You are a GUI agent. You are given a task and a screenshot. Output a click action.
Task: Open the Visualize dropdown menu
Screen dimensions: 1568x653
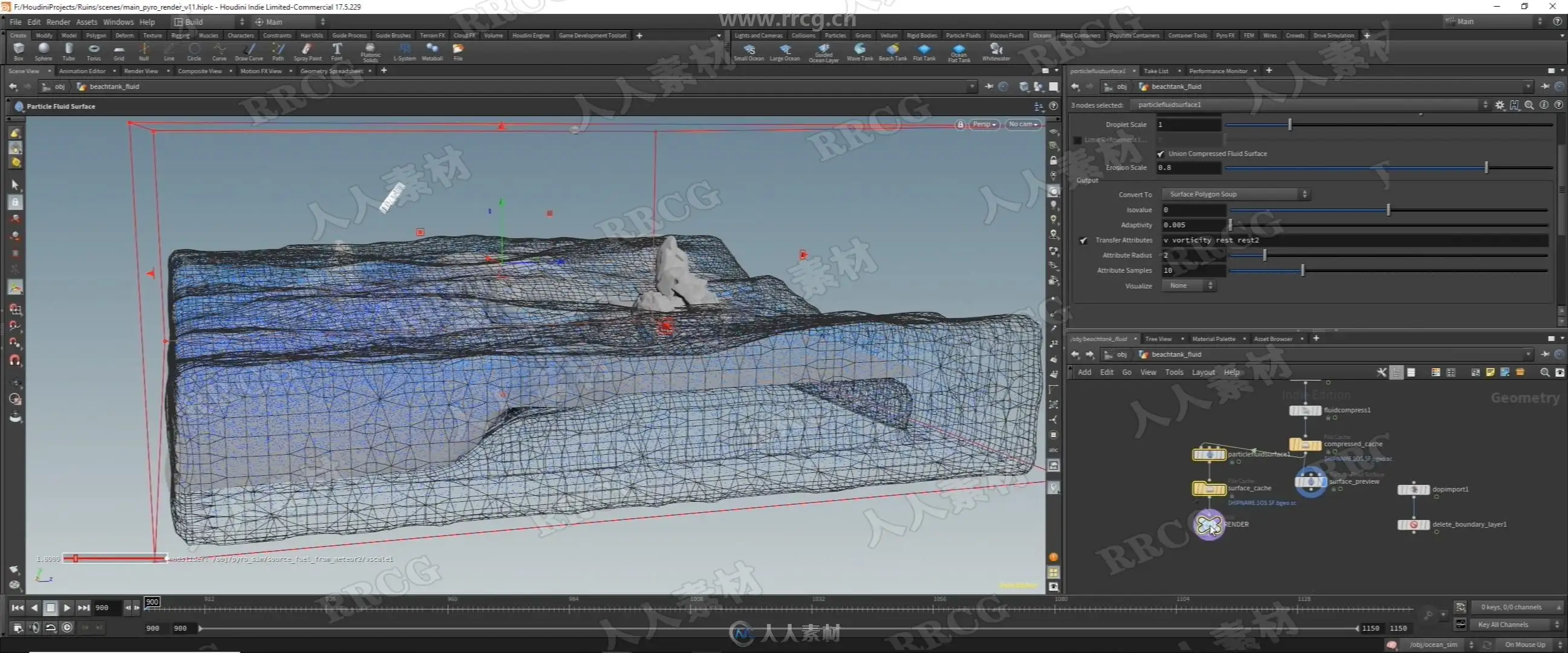coord(1187,286)
